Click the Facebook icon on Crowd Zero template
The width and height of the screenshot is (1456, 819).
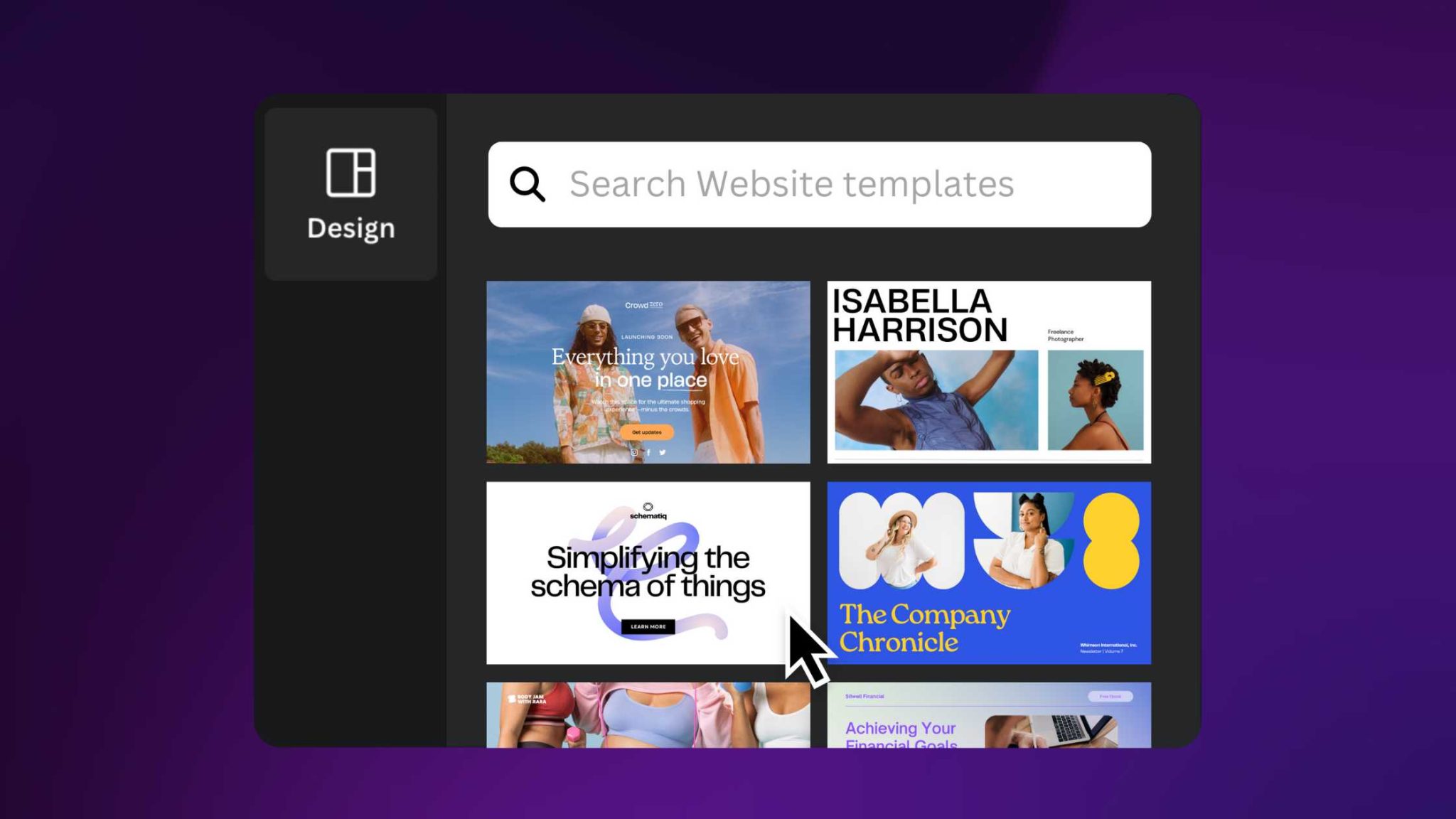[648, 452]
